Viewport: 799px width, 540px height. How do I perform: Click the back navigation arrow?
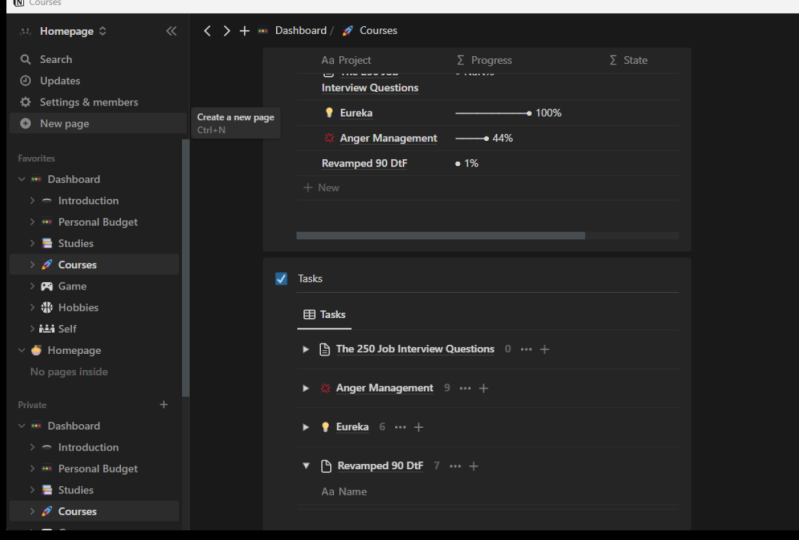pyautogui.click(x=208, y=31)
